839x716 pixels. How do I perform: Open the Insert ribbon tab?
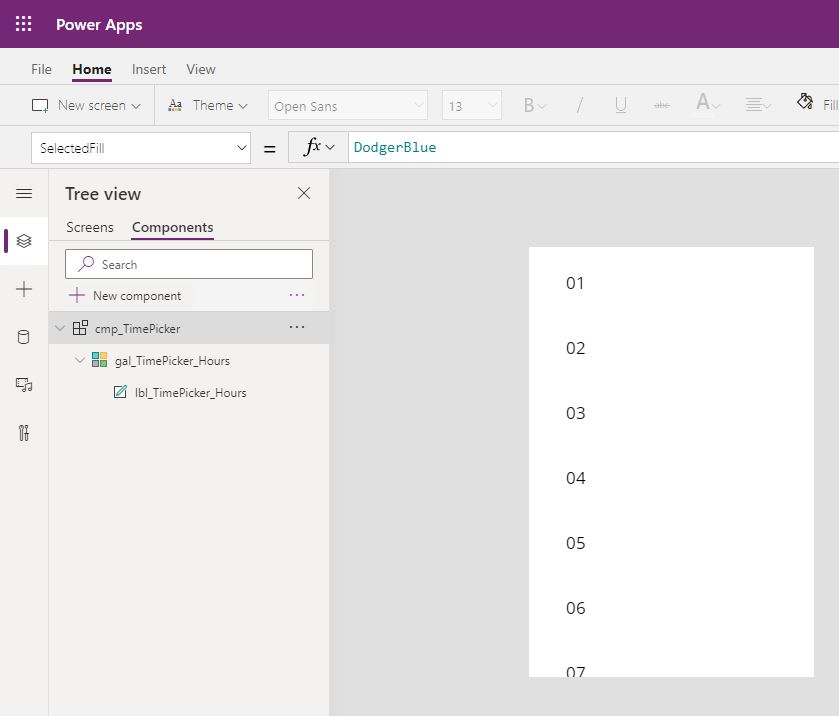[x=149, y=70]
